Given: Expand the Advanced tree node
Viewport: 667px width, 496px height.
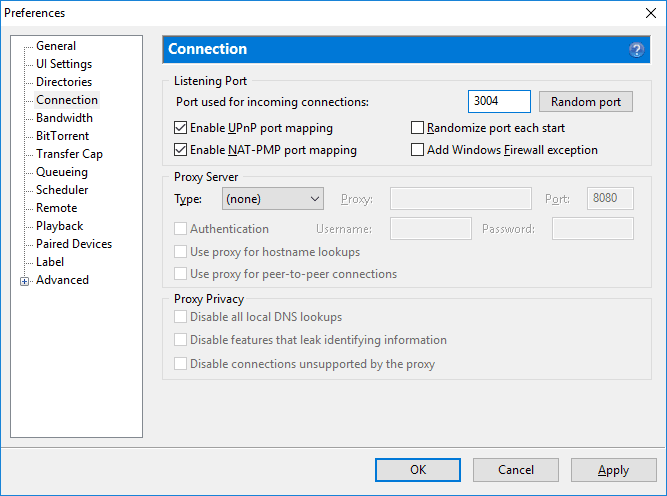Looking at the screenshot, I should [24, 281].
